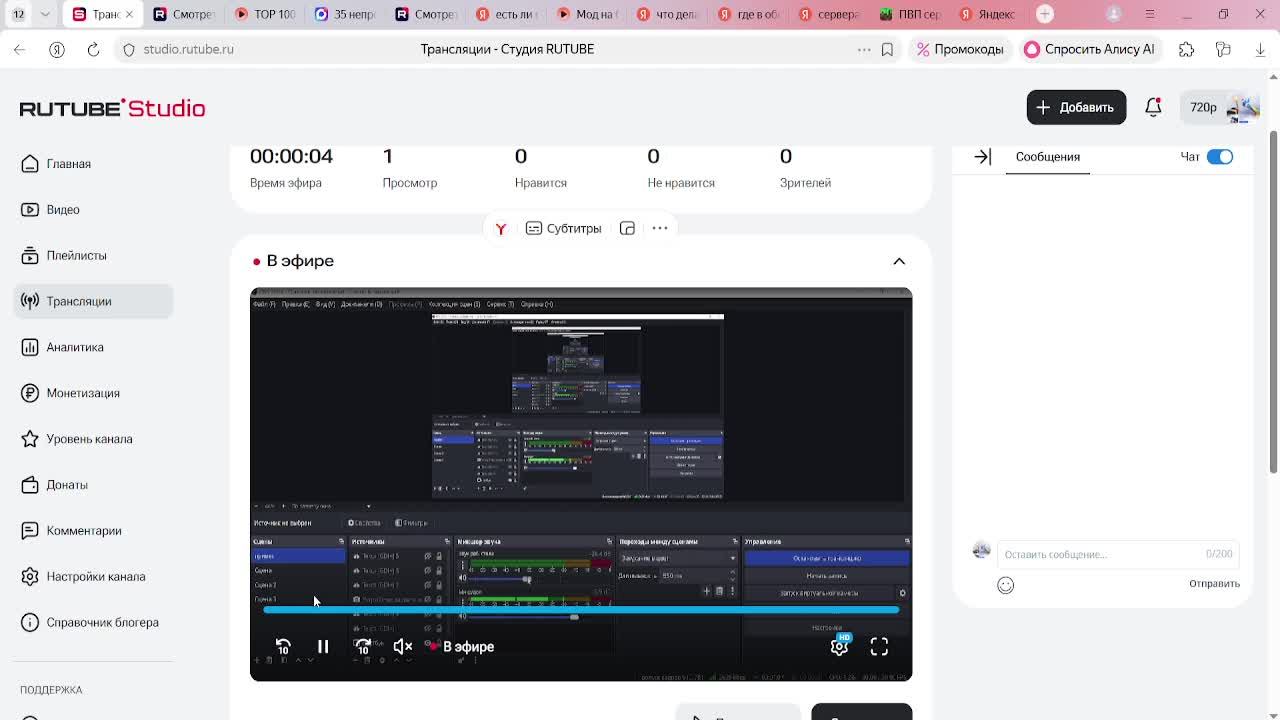Screen dimensions: 1280x720
Task: Open the notifications bell
Action: (x=1153, y=107)
